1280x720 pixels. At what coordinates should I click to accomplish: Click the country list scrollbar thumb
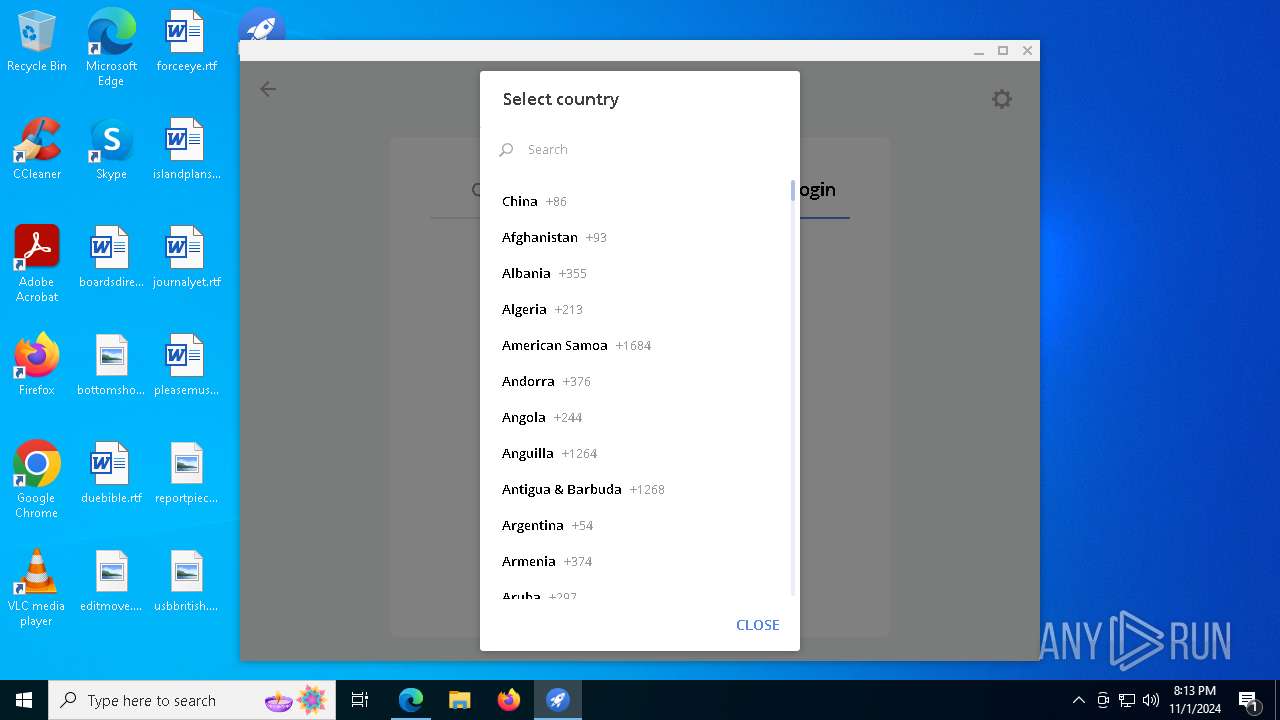[793, 190]
